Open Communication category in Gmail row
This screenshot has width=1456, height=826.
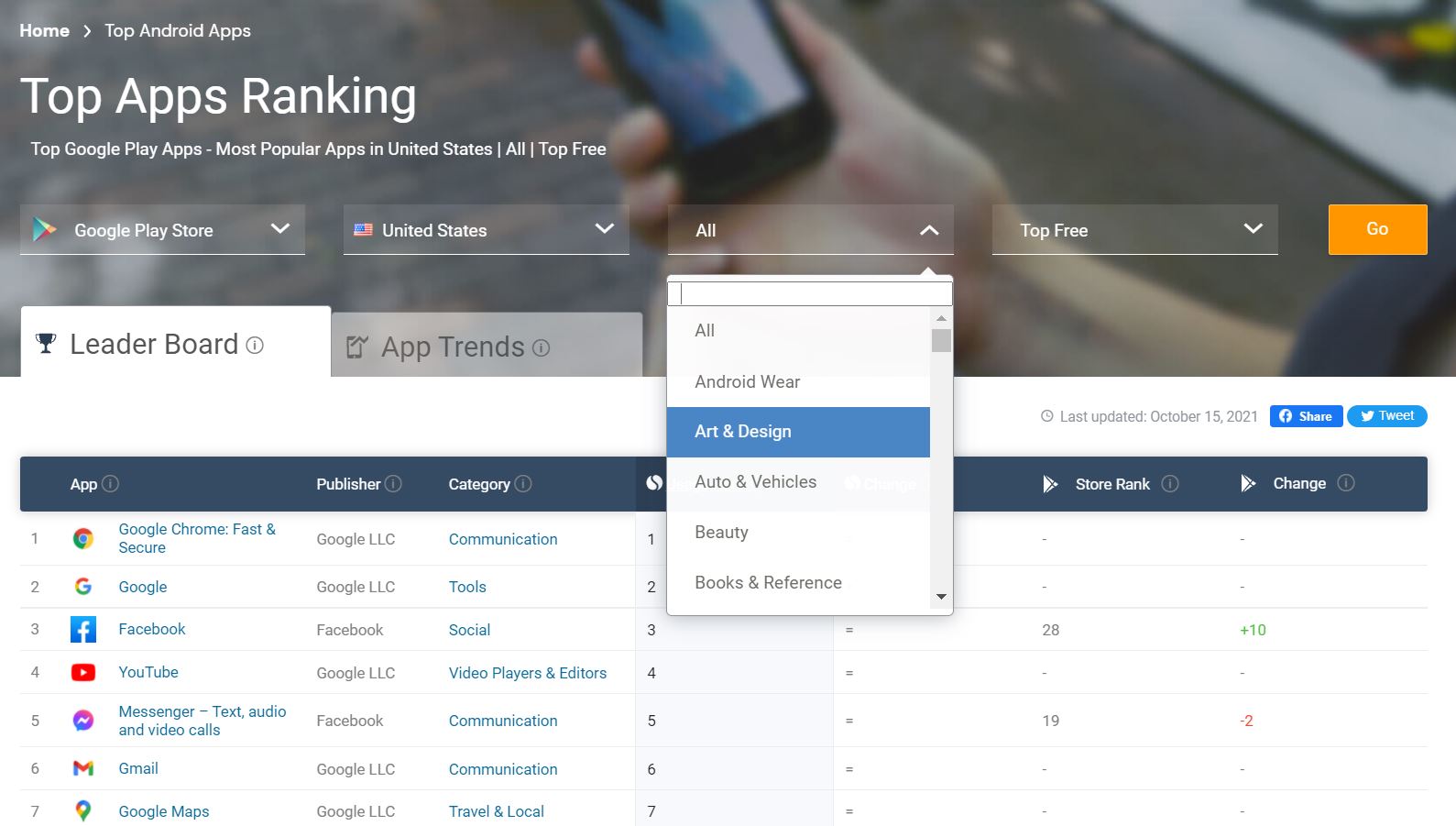click(x=503, y=769)
